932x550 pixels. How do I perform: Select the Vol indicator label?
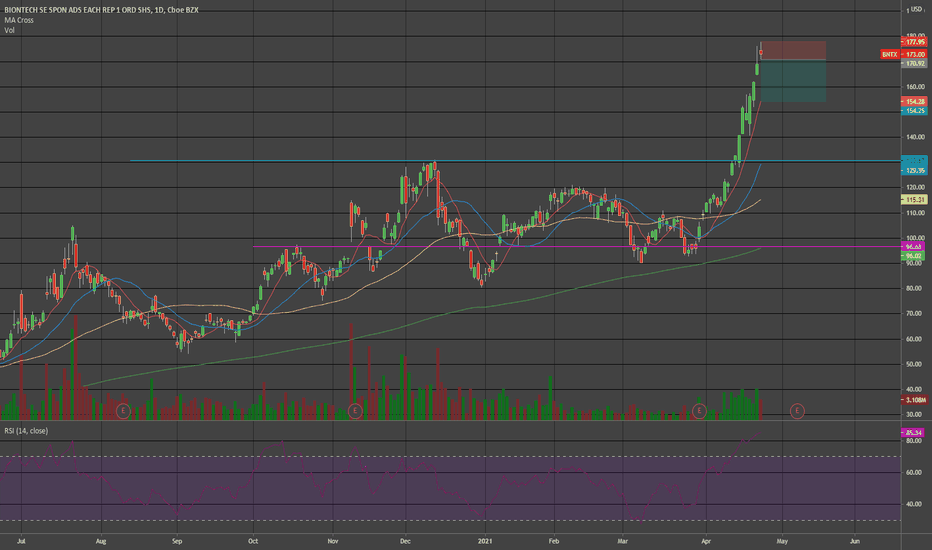tap(9, 30)
